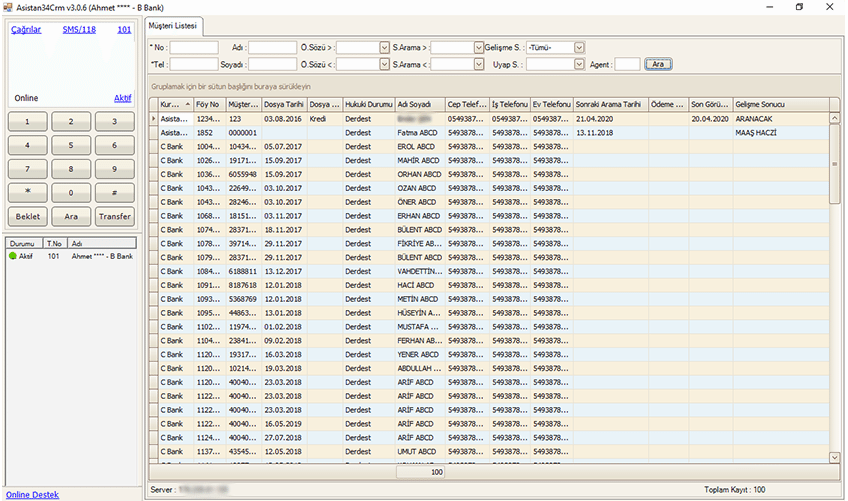The width and height of the screenshot is (848, 501).
Task: Click the green Aktif status icon
Action: click(x=13, y=256)
